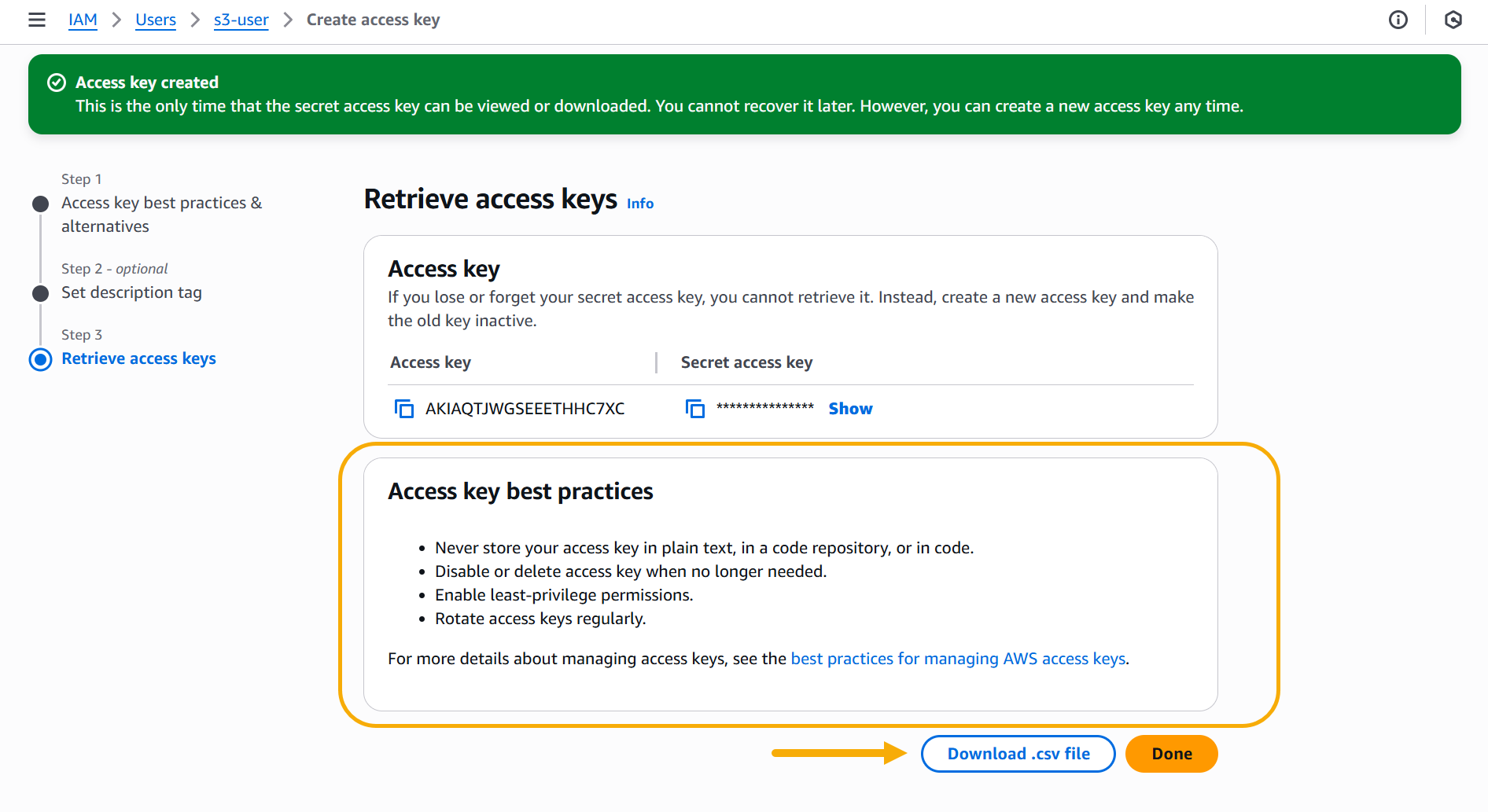Image resolution: width=1488 pixels, height=812 pixels.
Task: Go to IAM breadcrumb
Action: pyautogui.click(x=83, y=20)
